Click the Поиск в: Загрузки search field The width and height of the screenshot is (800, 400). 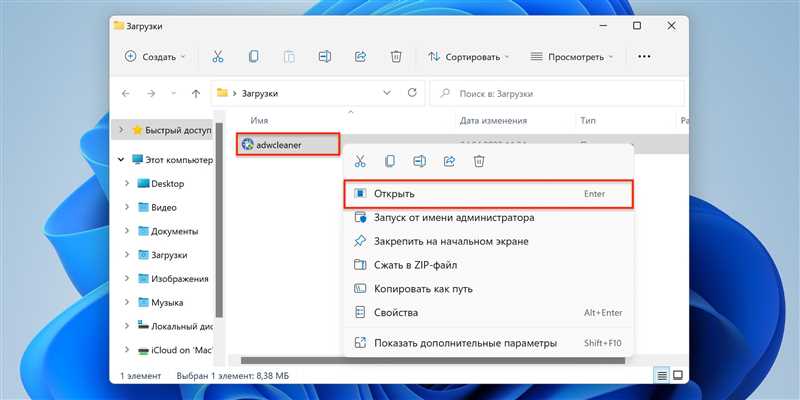[x=557, y=93]
